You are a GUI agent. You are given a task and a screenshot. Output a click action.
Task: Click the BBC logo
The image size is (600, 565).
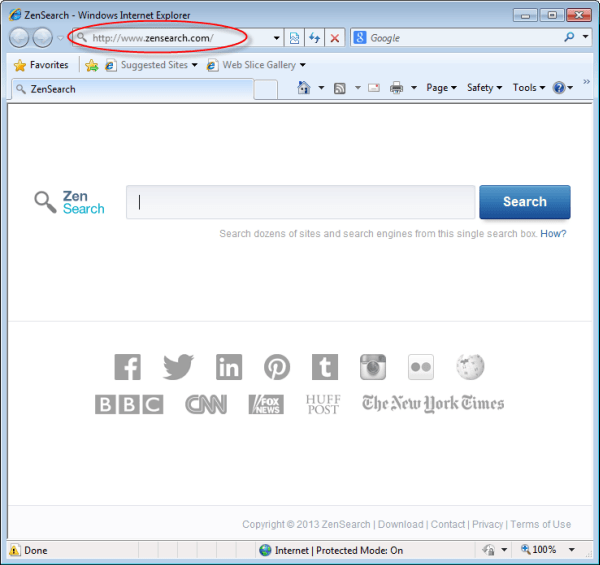(x=129, y=404)
